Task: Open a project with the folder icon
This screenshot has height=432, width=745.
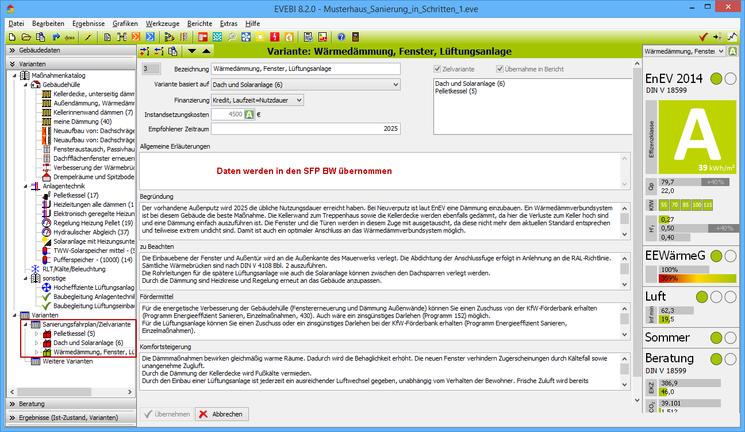Action: pyautogui.click(x=26, y=37)
